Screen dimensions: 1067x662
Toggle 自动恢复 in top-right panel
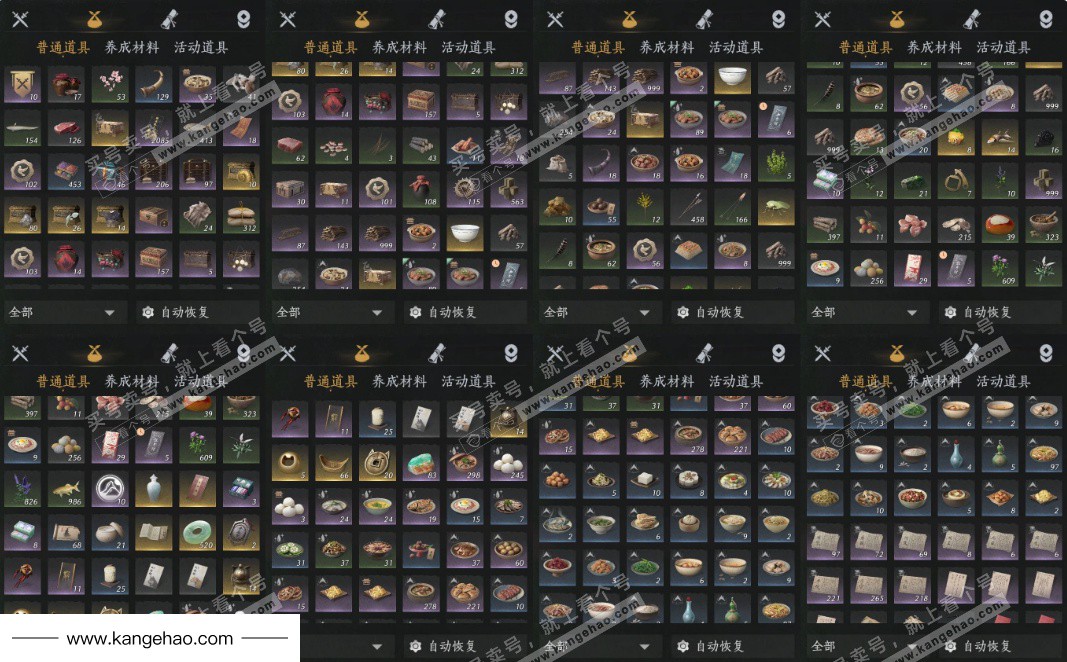tap(979, 312)
